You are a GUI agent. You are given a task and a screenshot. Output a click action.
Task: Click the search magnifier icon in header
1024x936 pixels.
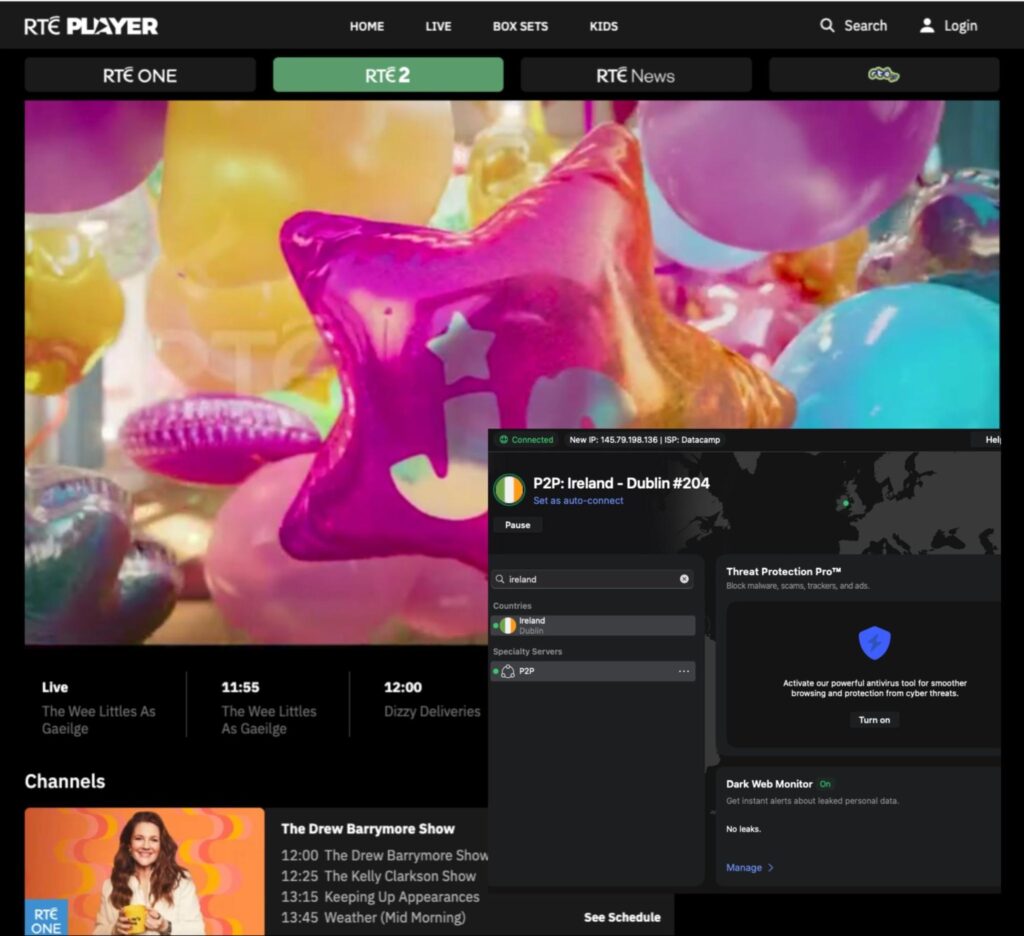(827, 25)
